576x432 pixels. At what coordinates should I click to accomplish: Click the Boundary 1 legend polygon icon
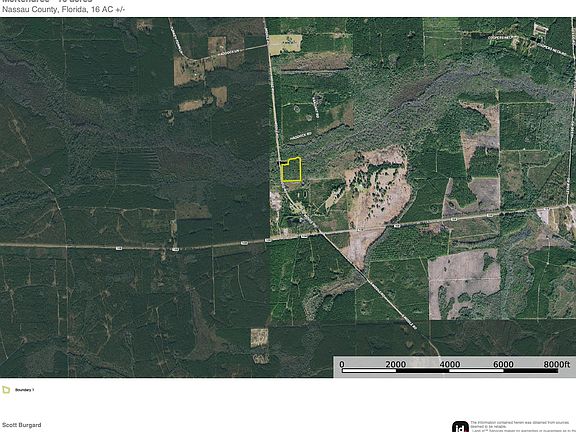[x=6, y=390]
